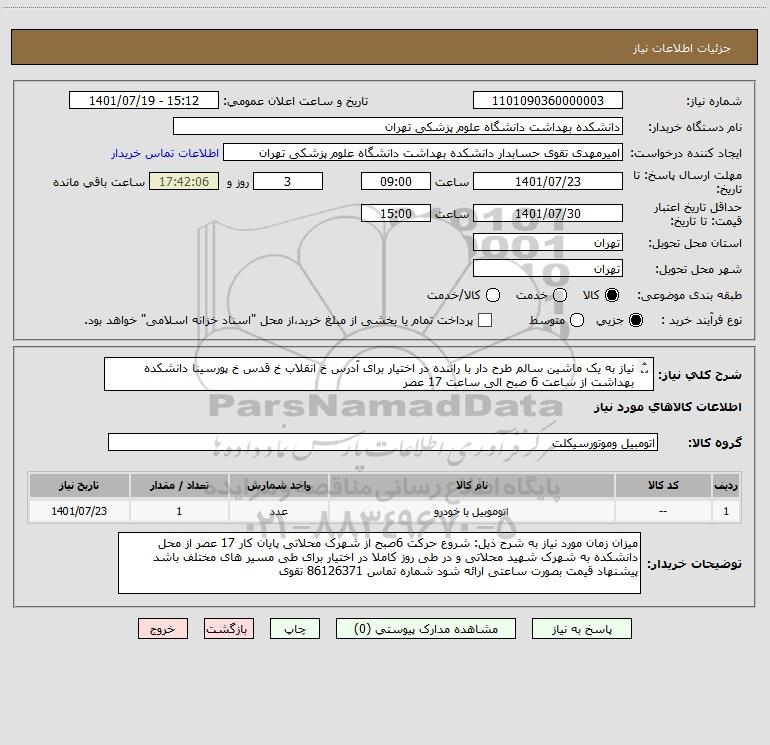Select the متوسط purchase type radio

pyautogui.click(x=577, y=321)
